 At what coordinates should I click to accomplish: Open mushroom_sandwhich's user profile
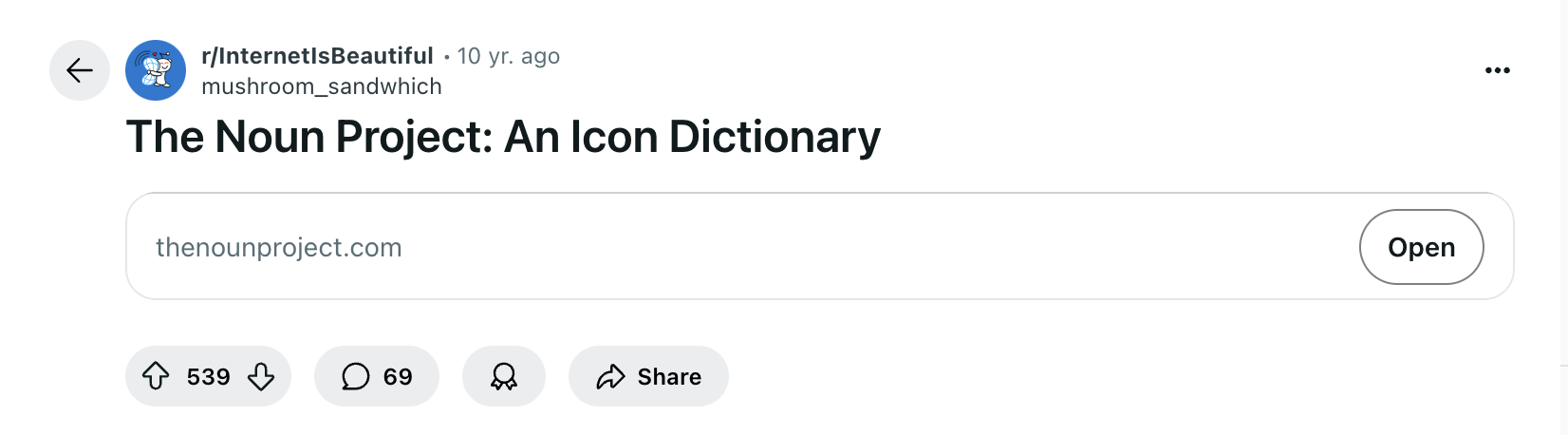click(x=322, y=86)
